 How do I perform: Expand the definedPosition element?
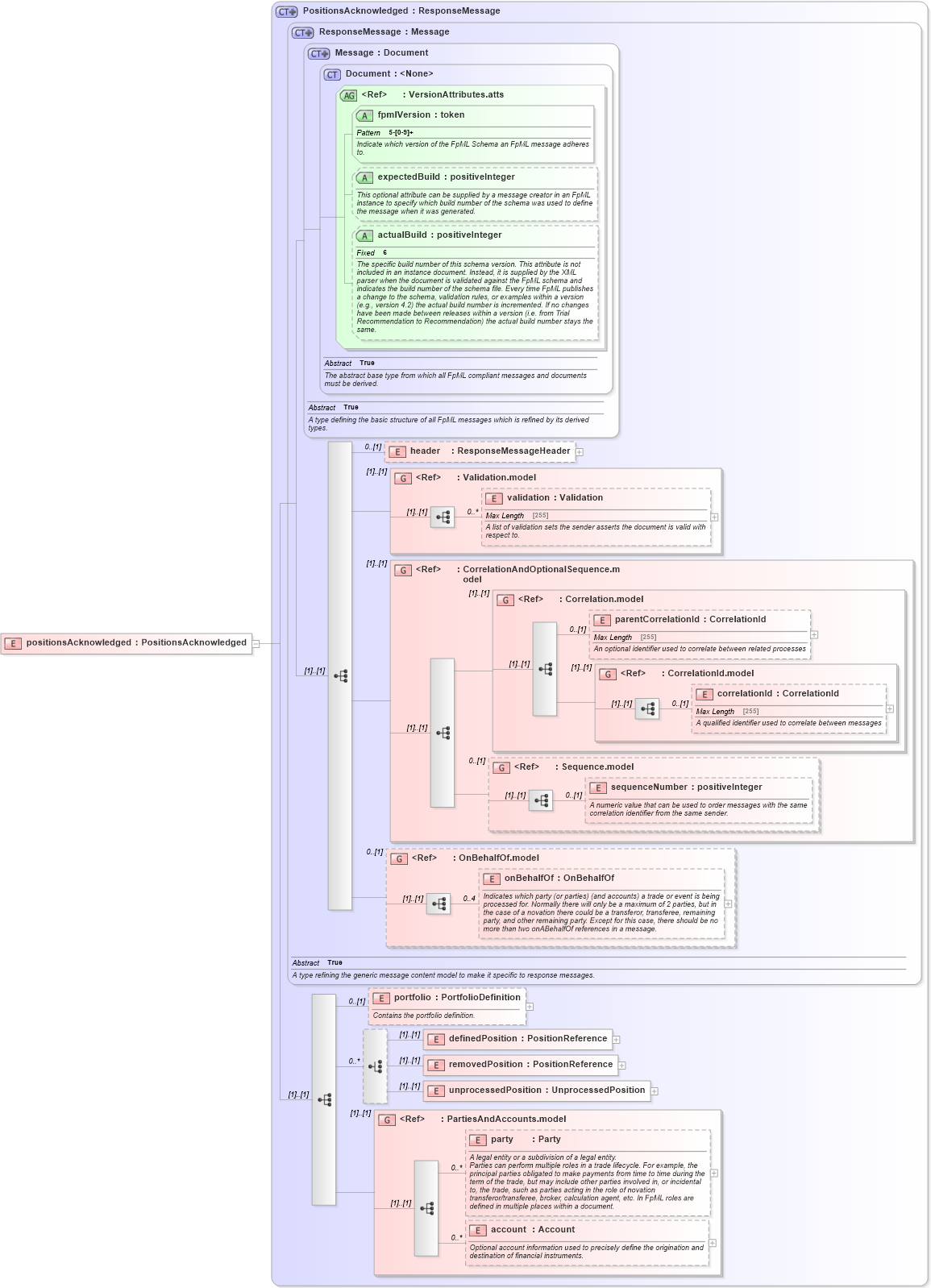point(616,1040)
